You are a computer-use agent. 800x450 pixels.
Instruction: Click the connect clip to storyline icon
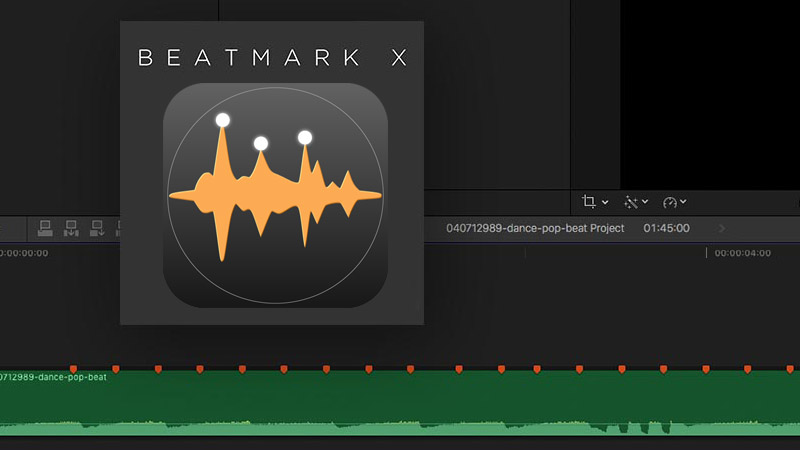point(45,228)
